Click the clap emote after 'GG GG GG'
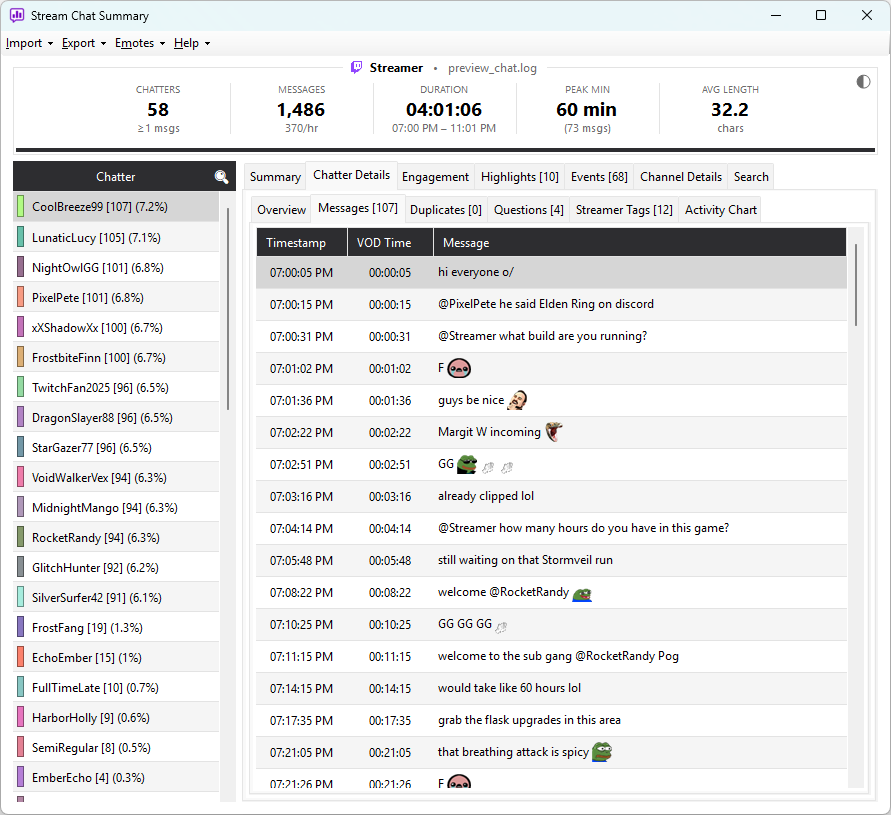 coord(501,627)
